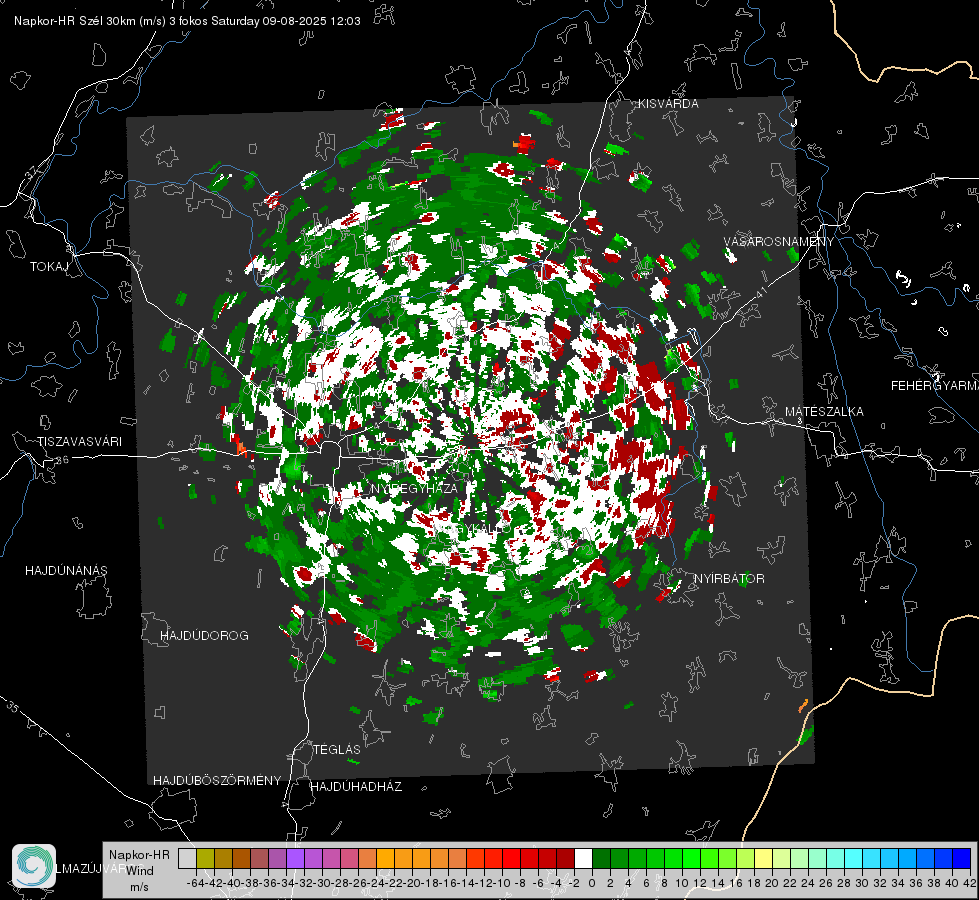Pick the dark red swatch between -4 and -2
Image resolution: width=979 pixels, height=900 pixels.
point(565,858)
